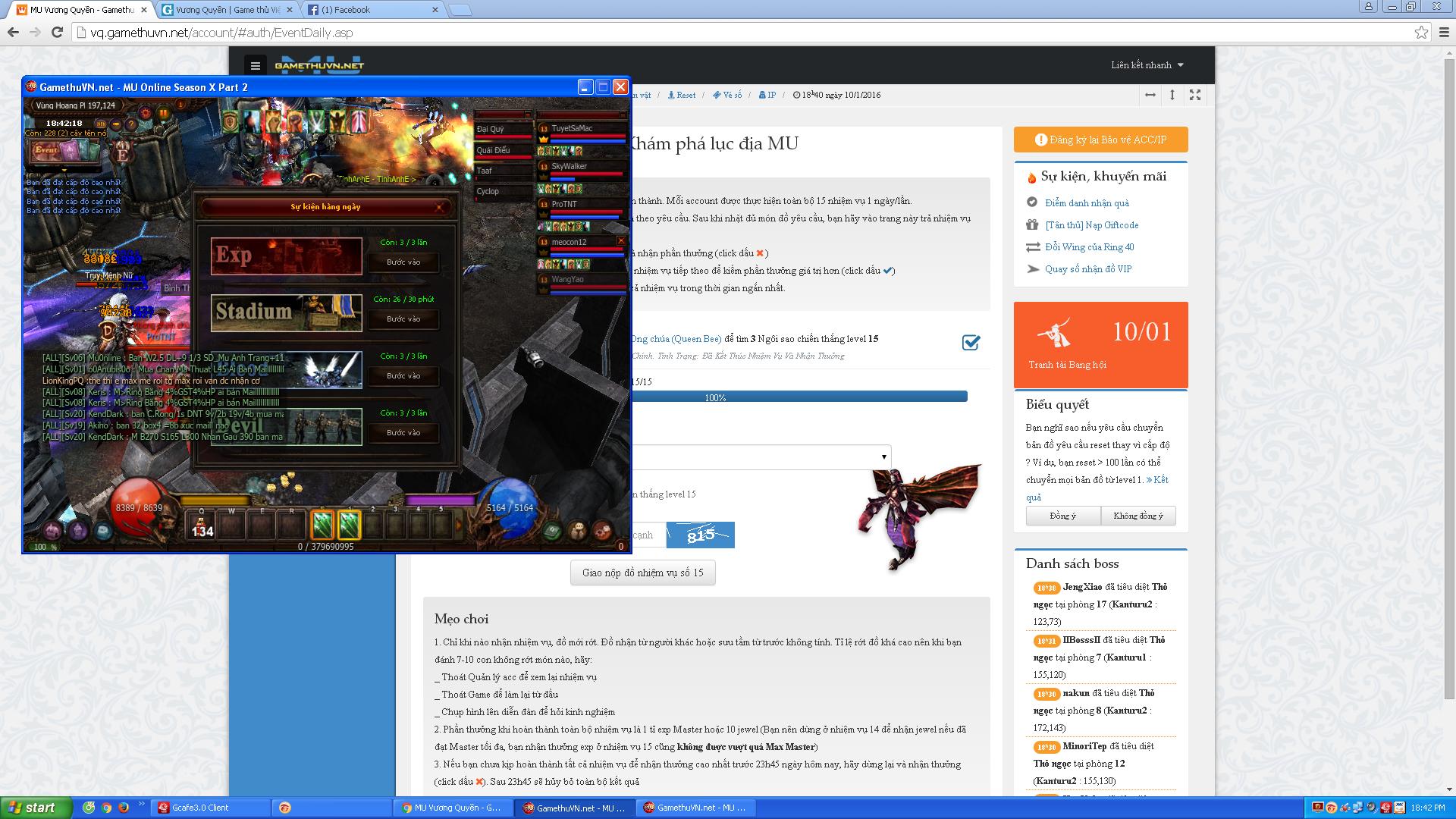Select the orange-framed green arrow skill slot
Viewport: 1456px width, 819px height.
[322, 525]
